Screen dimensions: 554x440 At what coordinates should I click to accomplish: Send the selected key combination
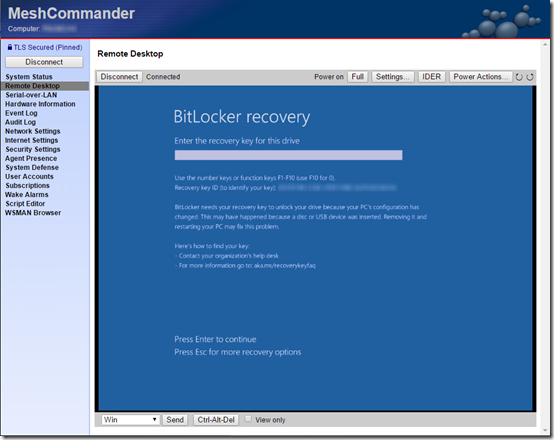(x=175, y=420)
